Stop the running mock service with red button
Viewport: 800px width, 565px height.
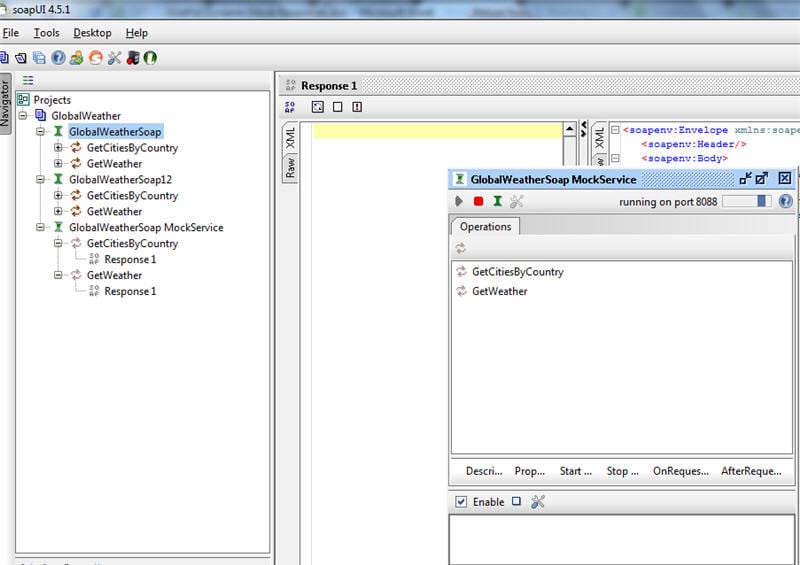coord(478,201)
